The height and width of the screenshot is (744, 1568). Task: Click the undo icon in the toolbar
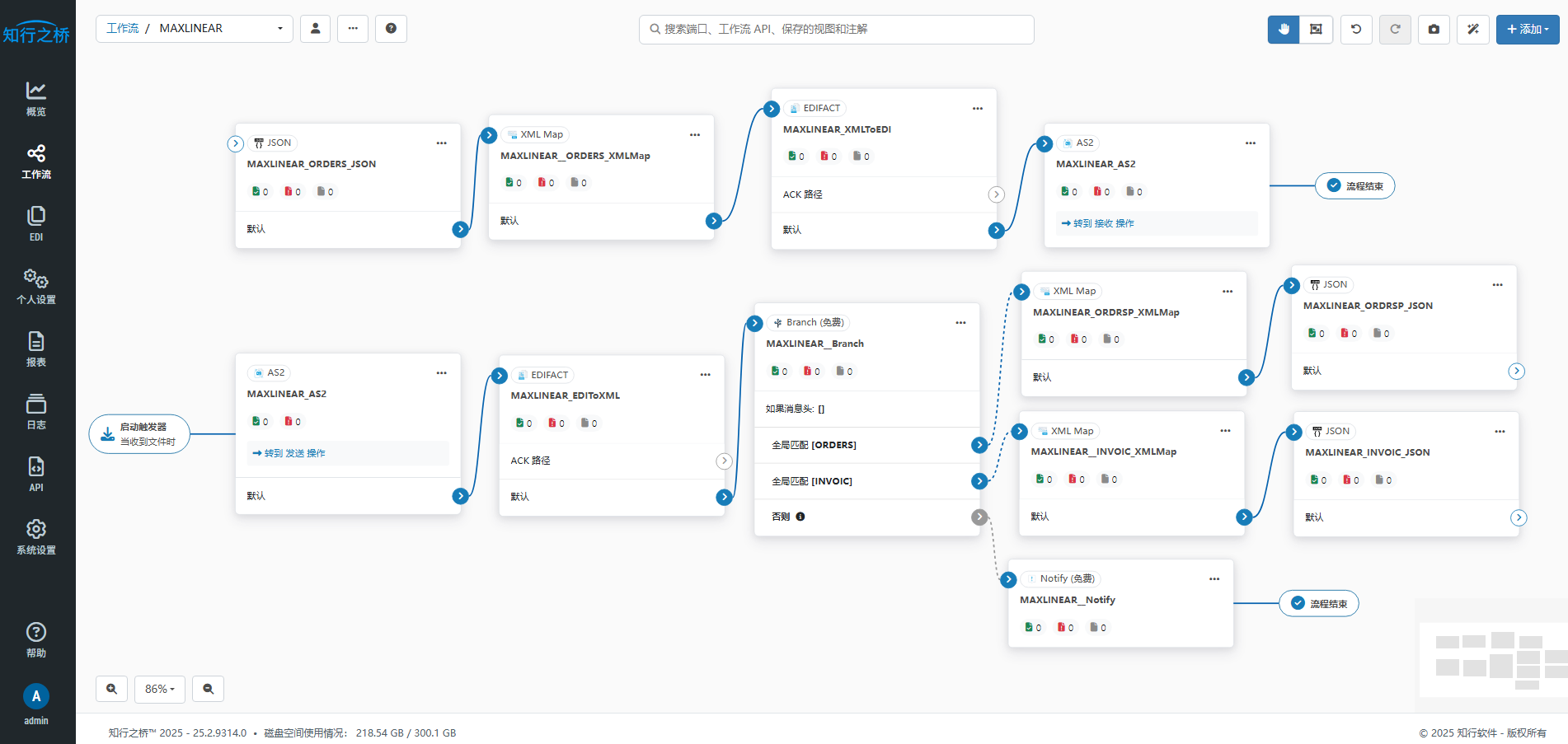coord(1356,29)
